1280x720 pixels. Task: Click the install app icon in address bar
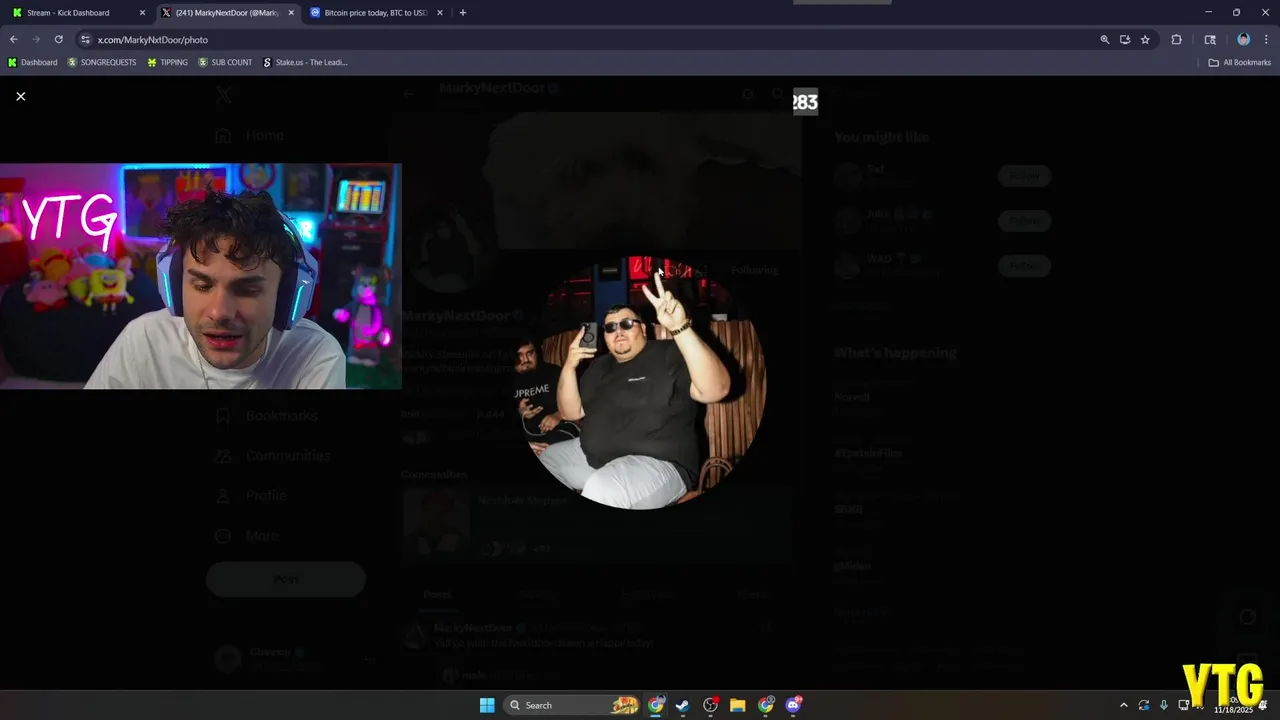point(1125,39)
